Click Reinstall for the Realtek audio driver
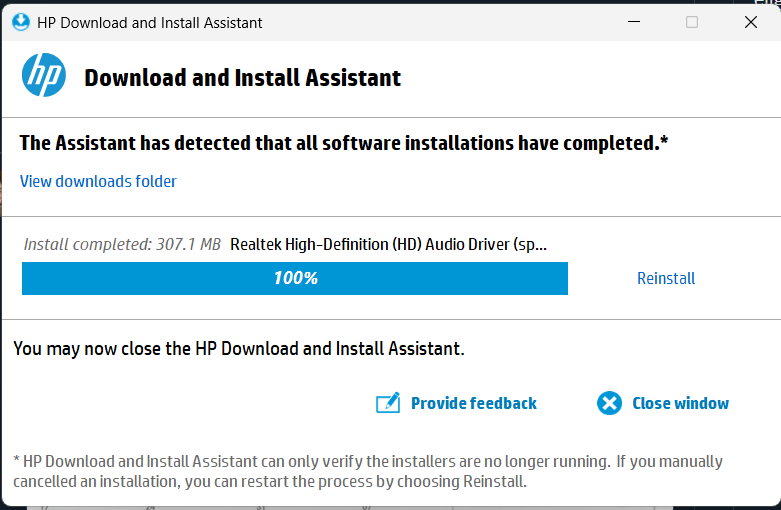 (666, 278)
